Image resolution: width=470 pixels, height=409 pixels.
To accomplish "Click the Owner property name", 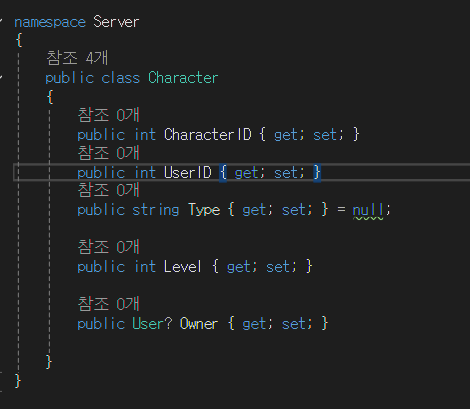I will coord(199,323).
